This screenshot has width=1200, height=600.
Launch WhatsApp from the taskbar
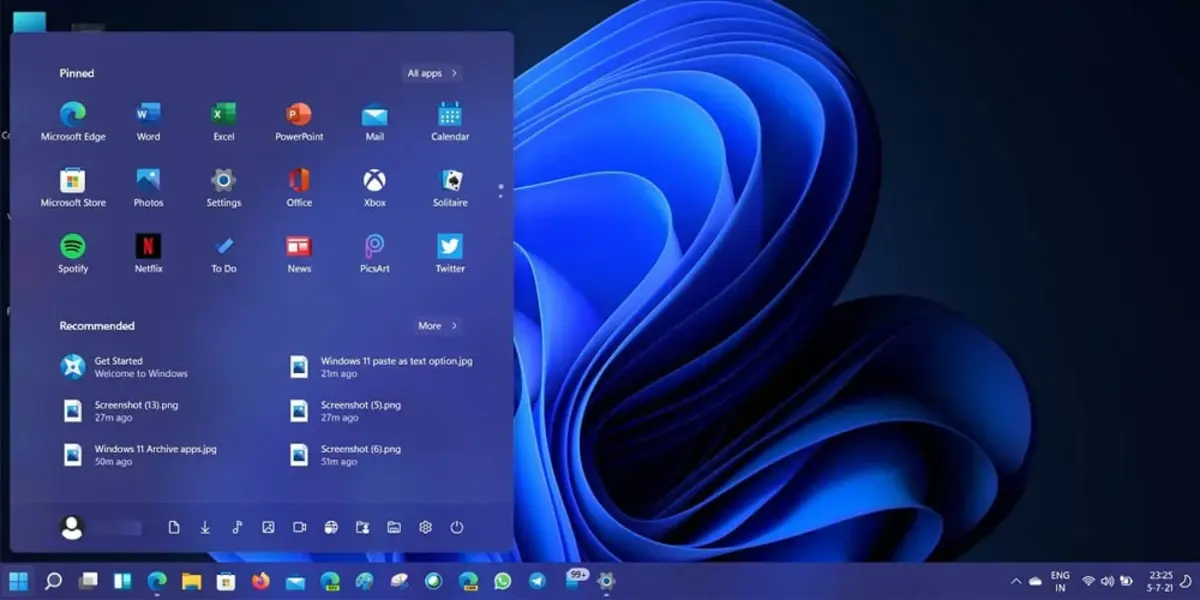pos(501,581)
